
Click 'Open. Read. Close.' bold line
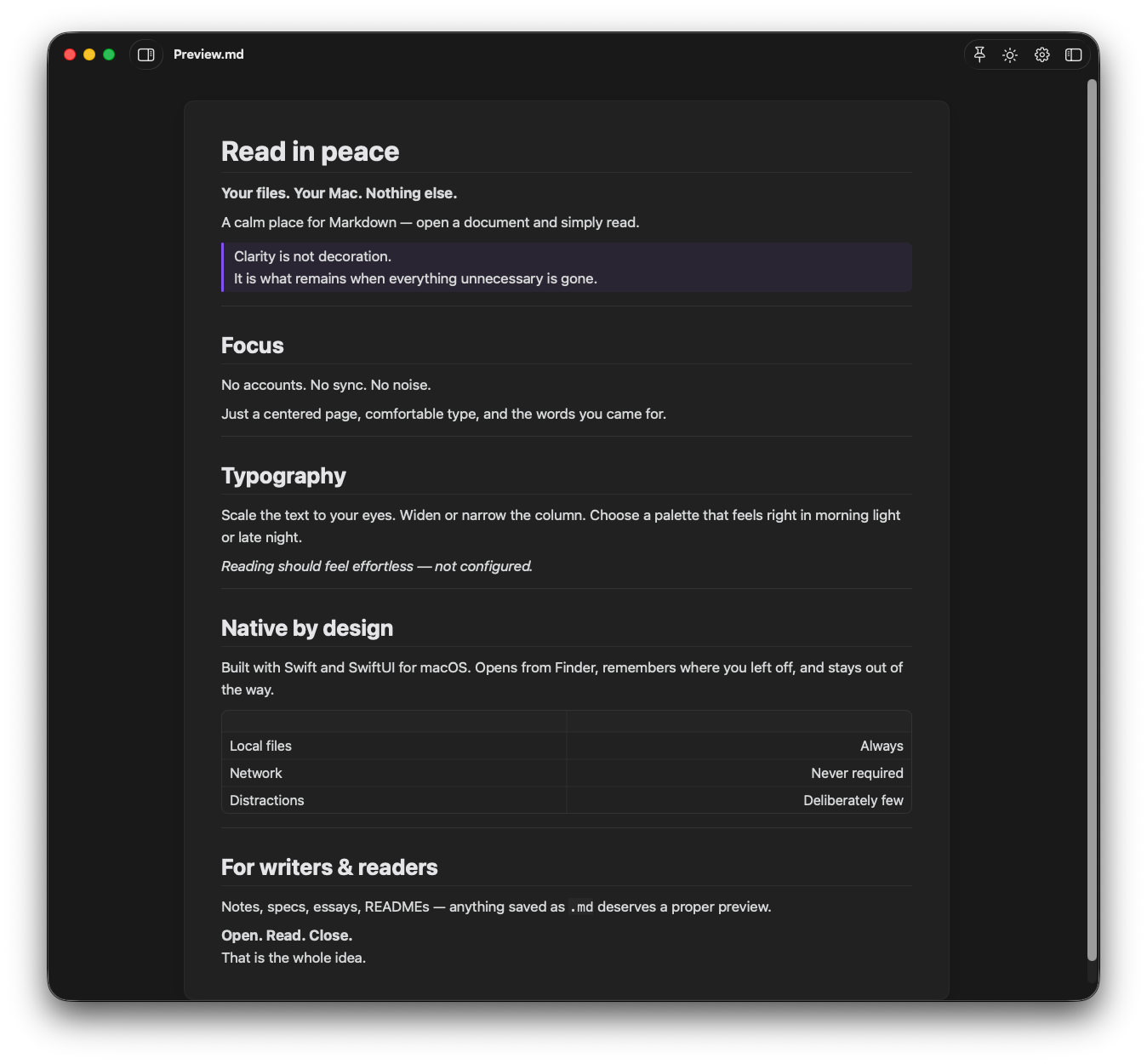(287, 935)
